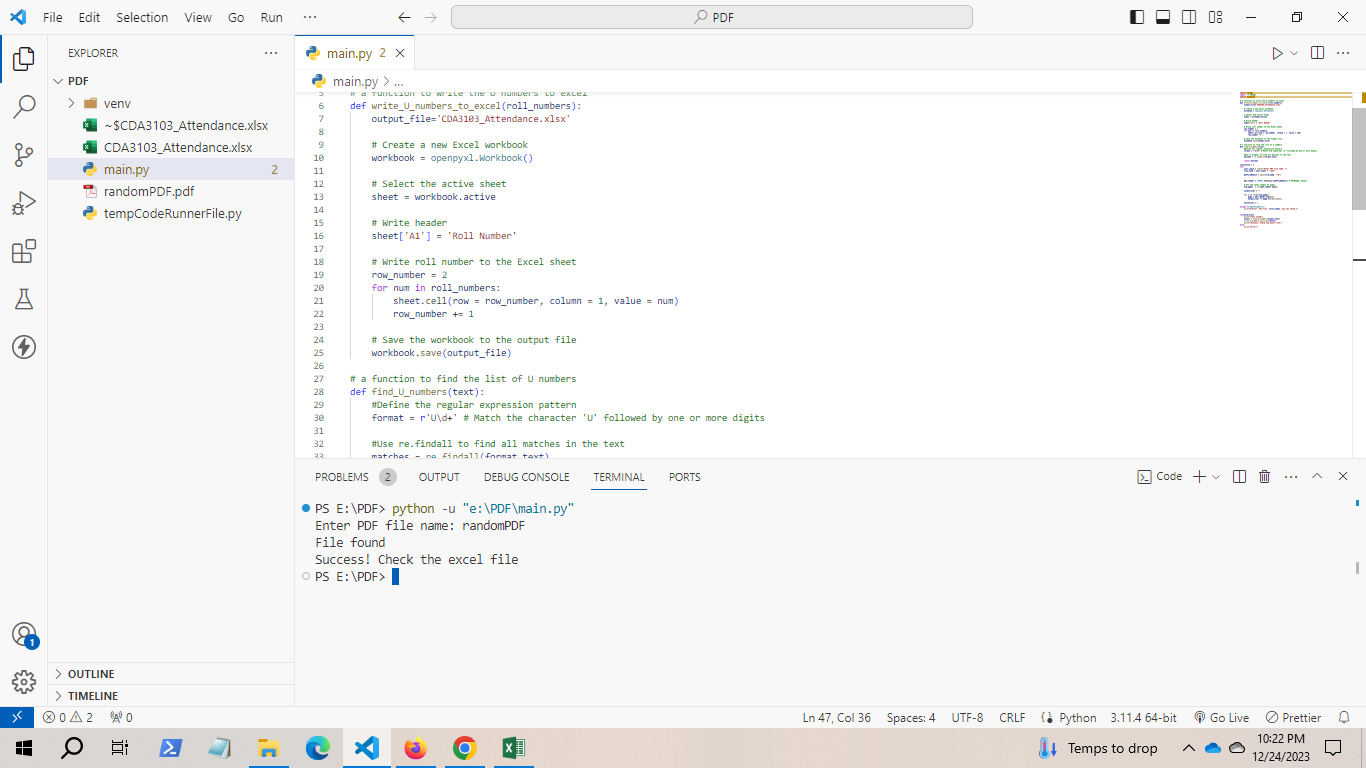The width and height of the screenshot is (1366, 768).
Task: Select the Run and Debug icon
Action: (24, 203)
